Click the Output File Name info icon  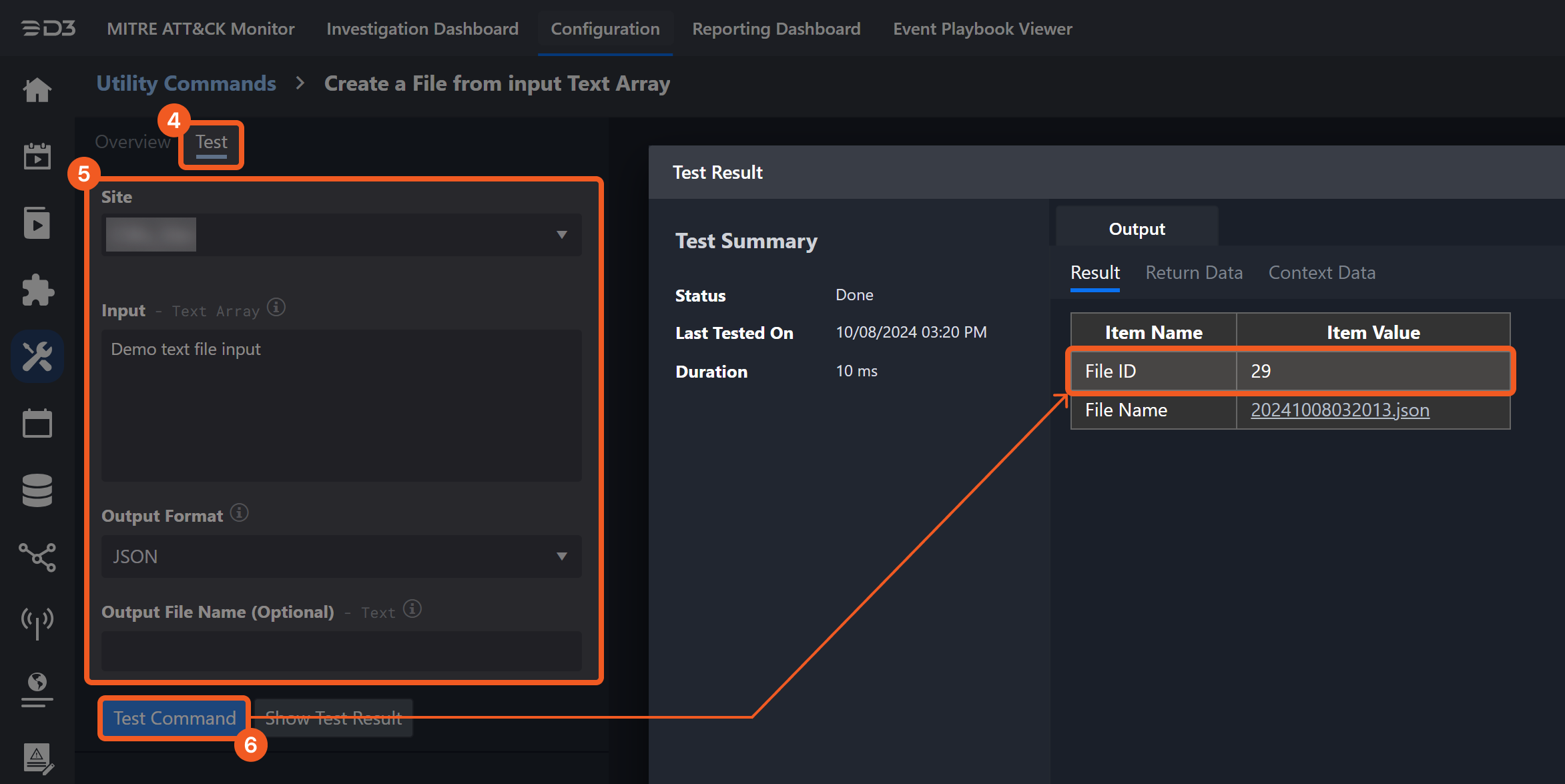[412, 609]
